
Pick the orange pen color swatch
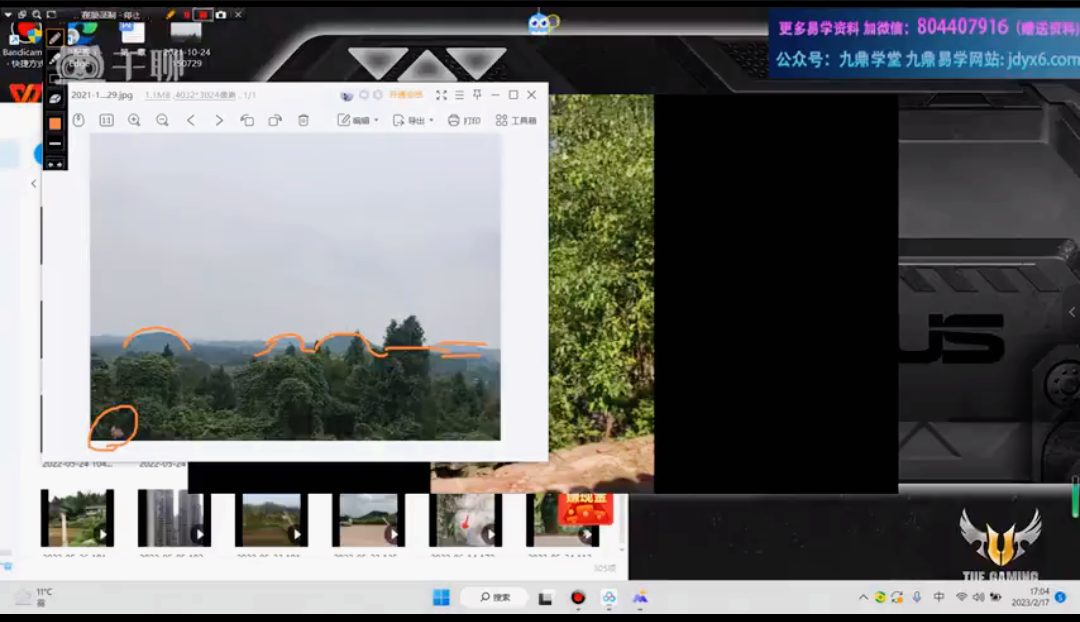[55, 123]
